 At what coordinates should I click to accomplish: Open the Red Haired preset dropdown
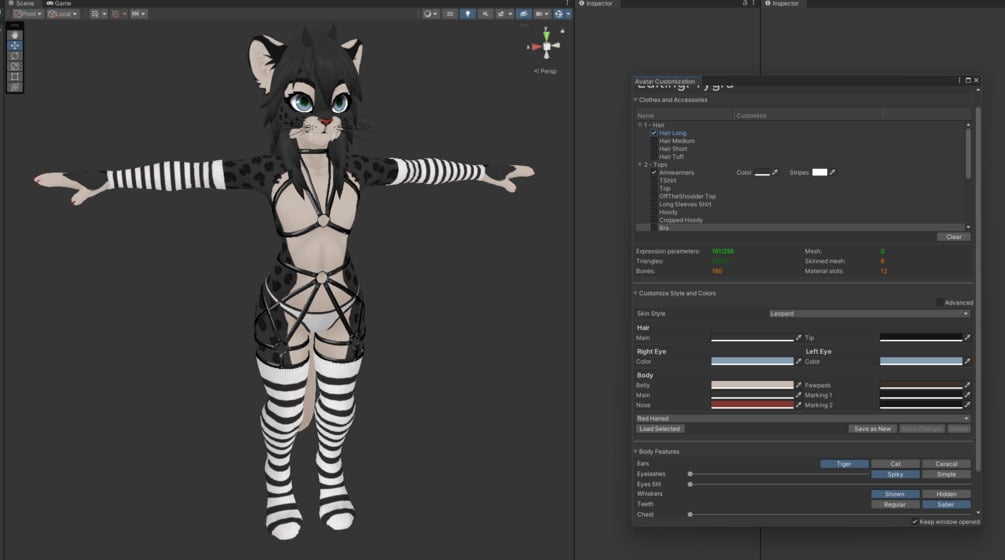click(802, 418)
